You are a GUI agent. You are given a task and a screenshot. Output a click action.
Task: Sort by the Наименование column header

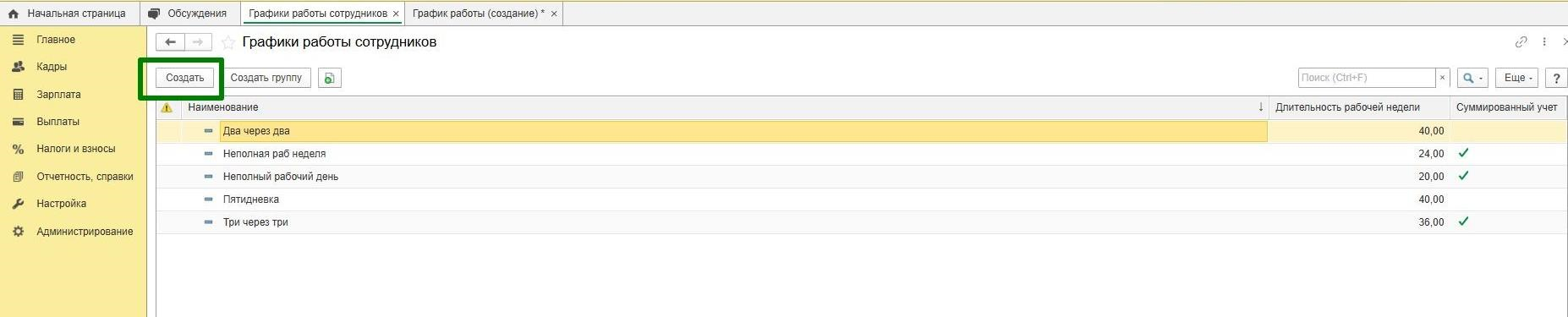pyautogui.click(x=223, y=107)
